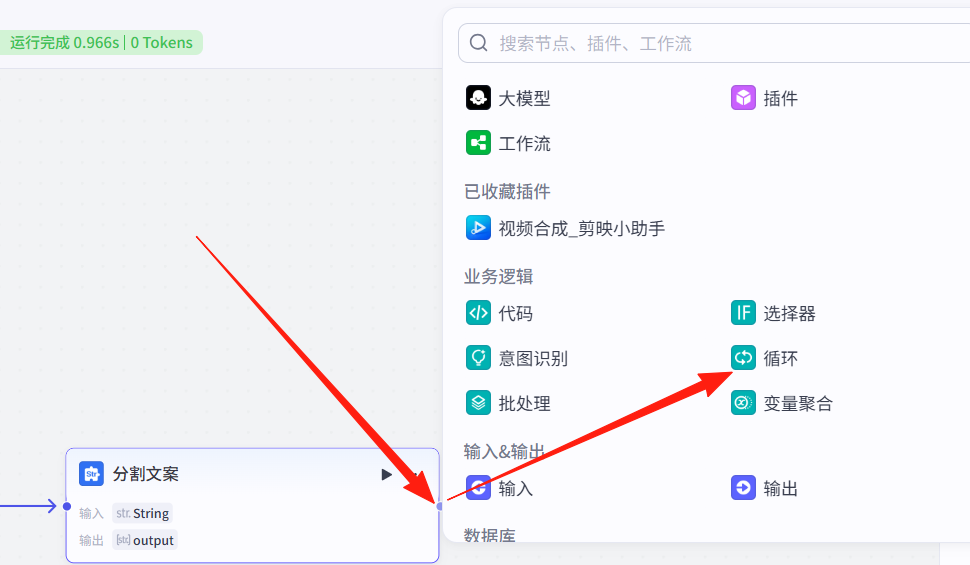970x565 pixels.
Task: Click the String input value tag
Action: (x=142, y=513)
